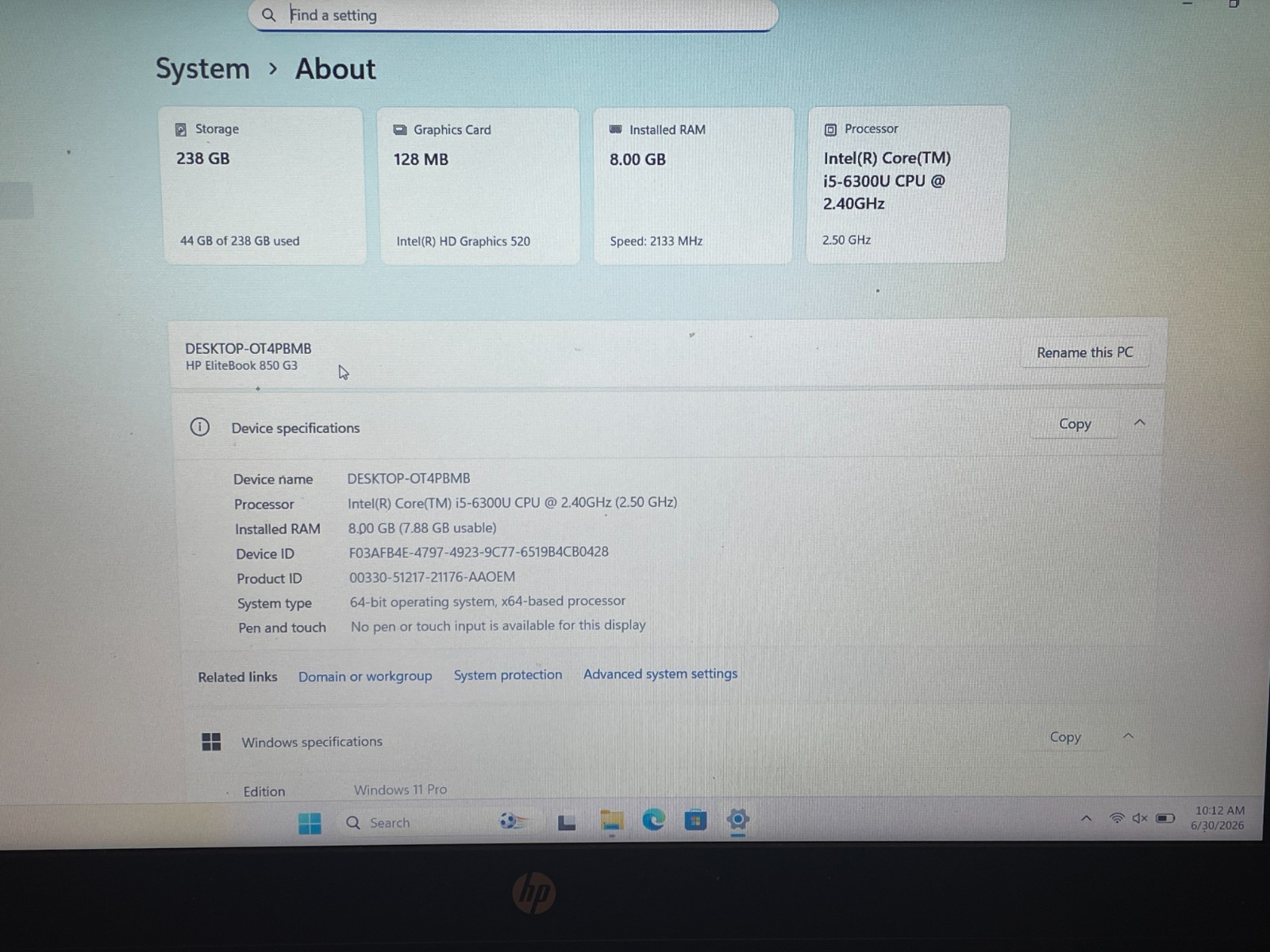Click the Installed RAM chip icon
Viewport: 1270px width, 952px height.
tap(615, 129)
